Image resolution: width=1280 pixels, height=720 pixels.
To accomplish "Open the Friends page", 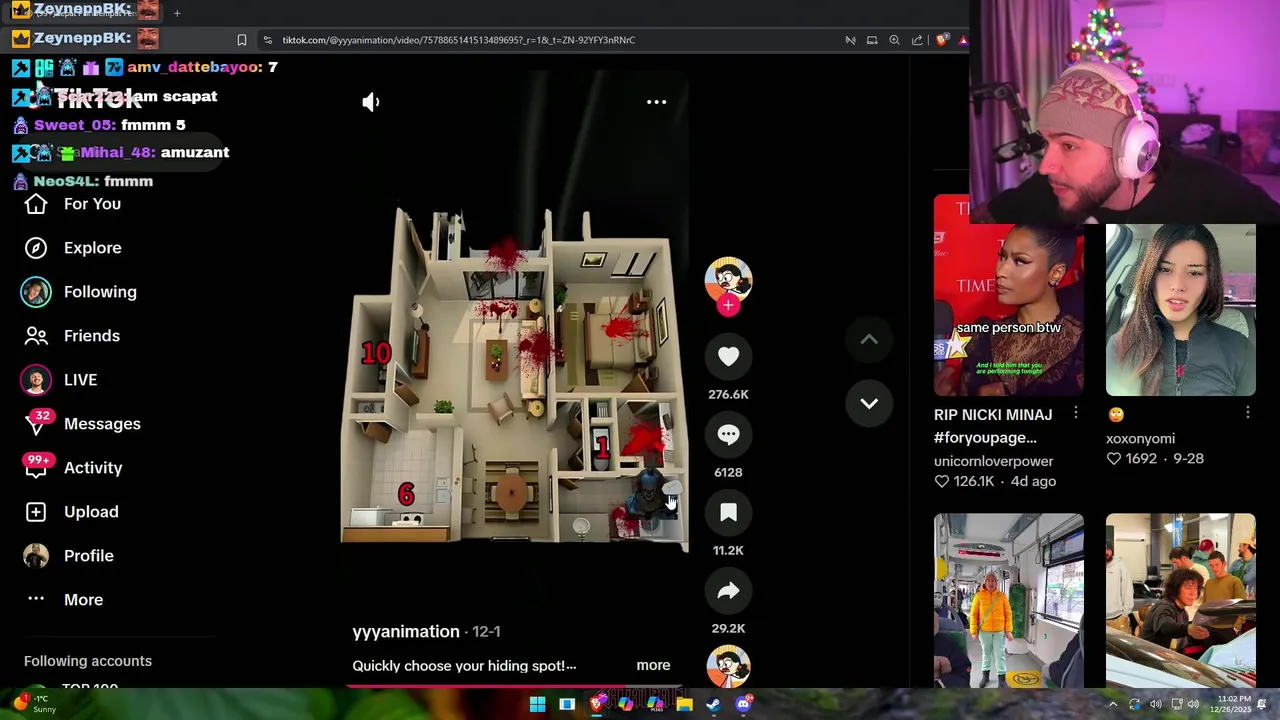I will pyautogui.click(x=91, y=336).
